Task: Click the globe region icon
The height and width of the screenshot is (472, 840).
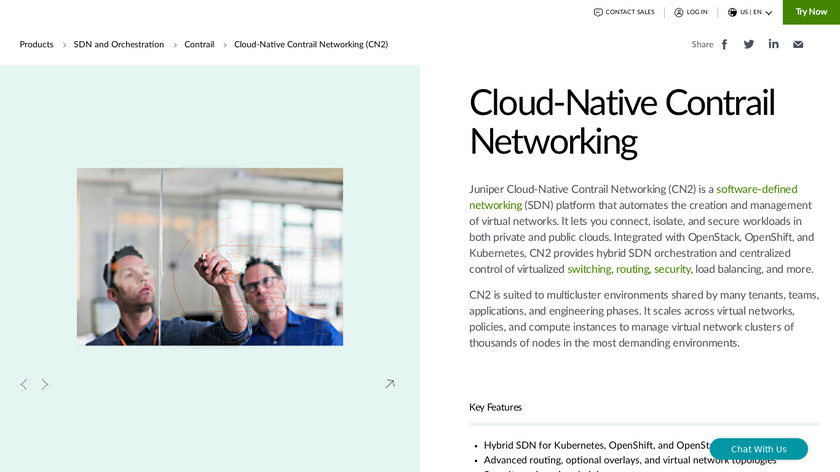Action: [732, 12]
